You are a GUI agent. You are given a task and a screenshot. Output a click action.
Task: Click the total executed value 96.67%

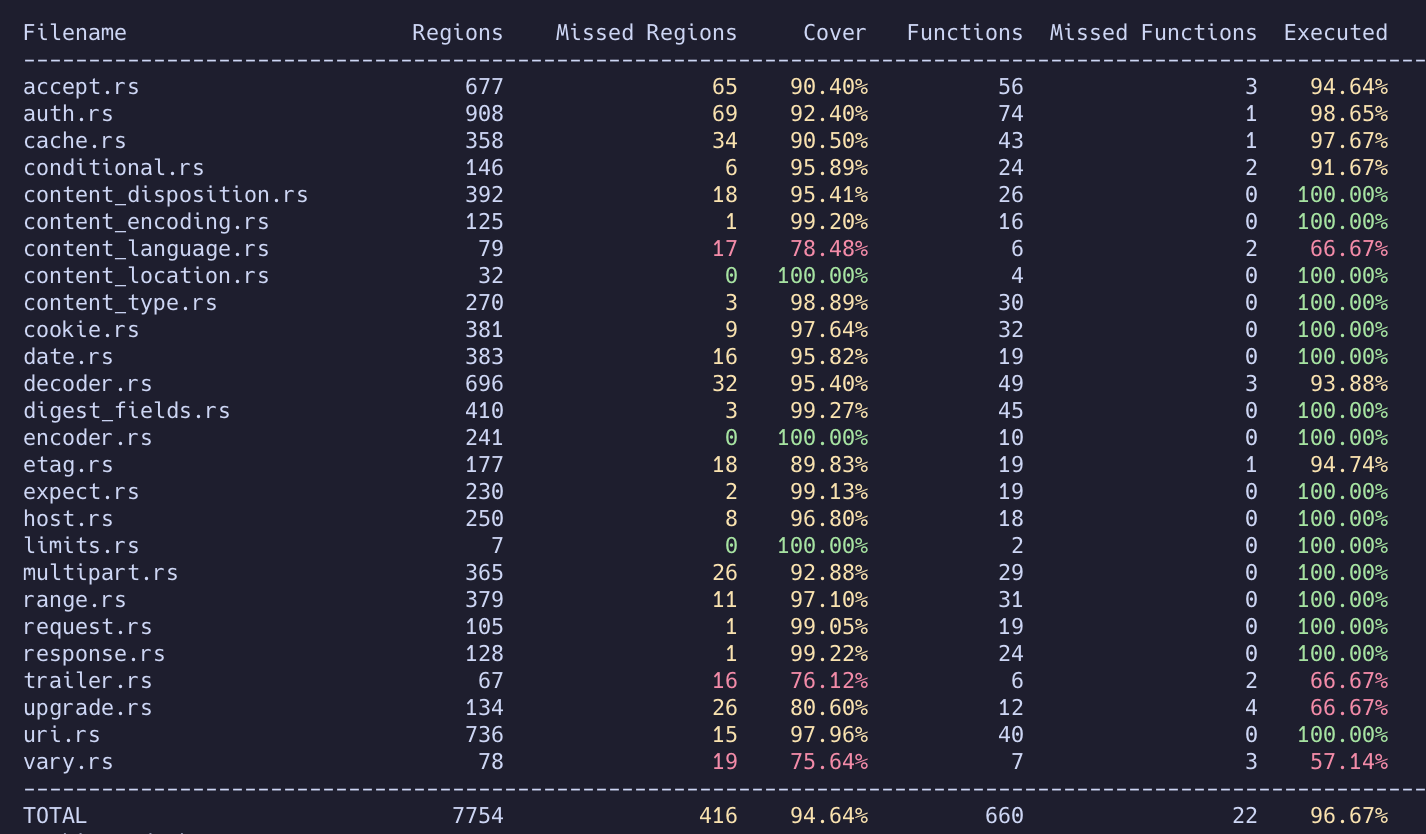click(1349, 816)
